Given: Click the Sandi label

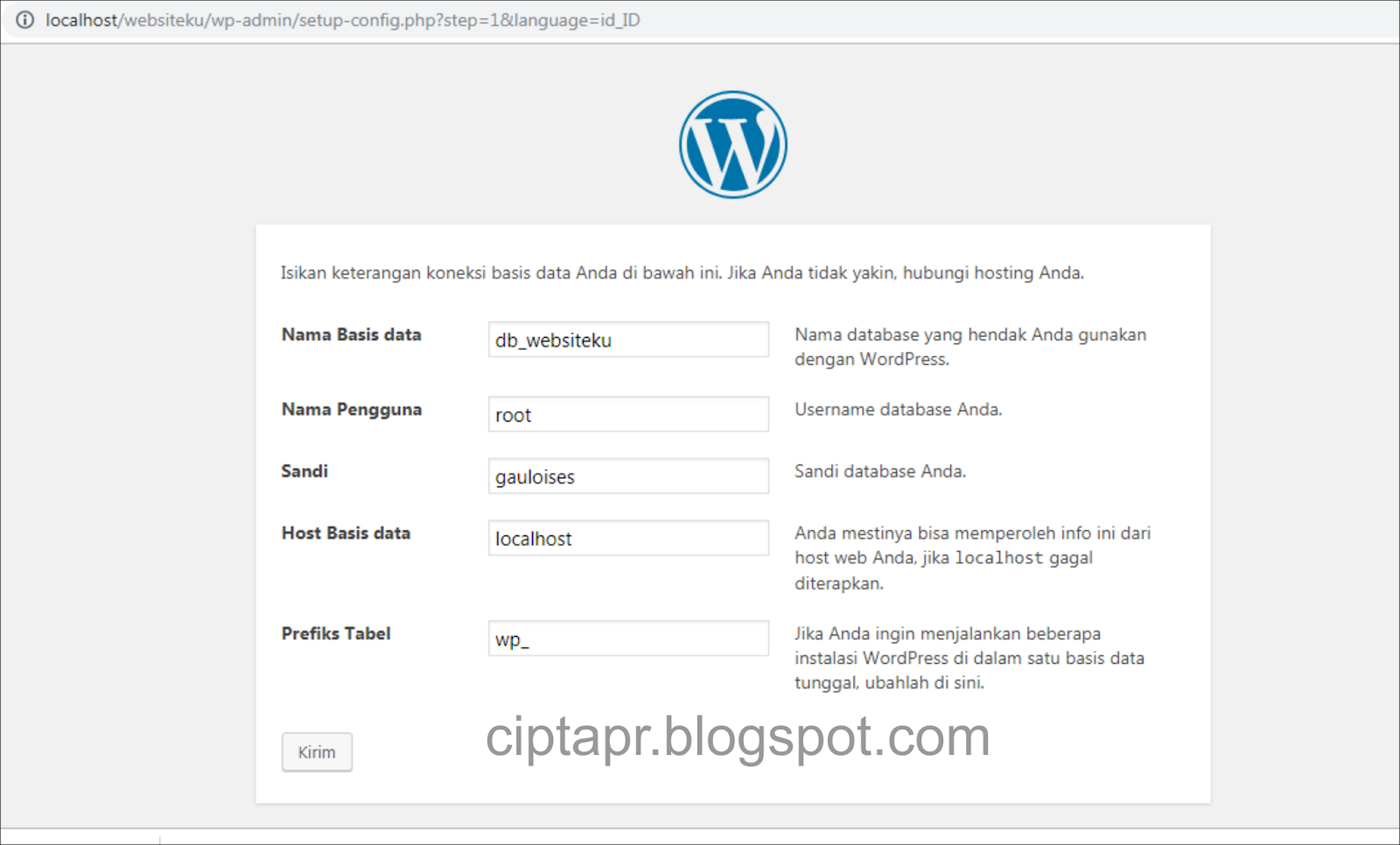Looking at the screenshot, I should 304,471.
